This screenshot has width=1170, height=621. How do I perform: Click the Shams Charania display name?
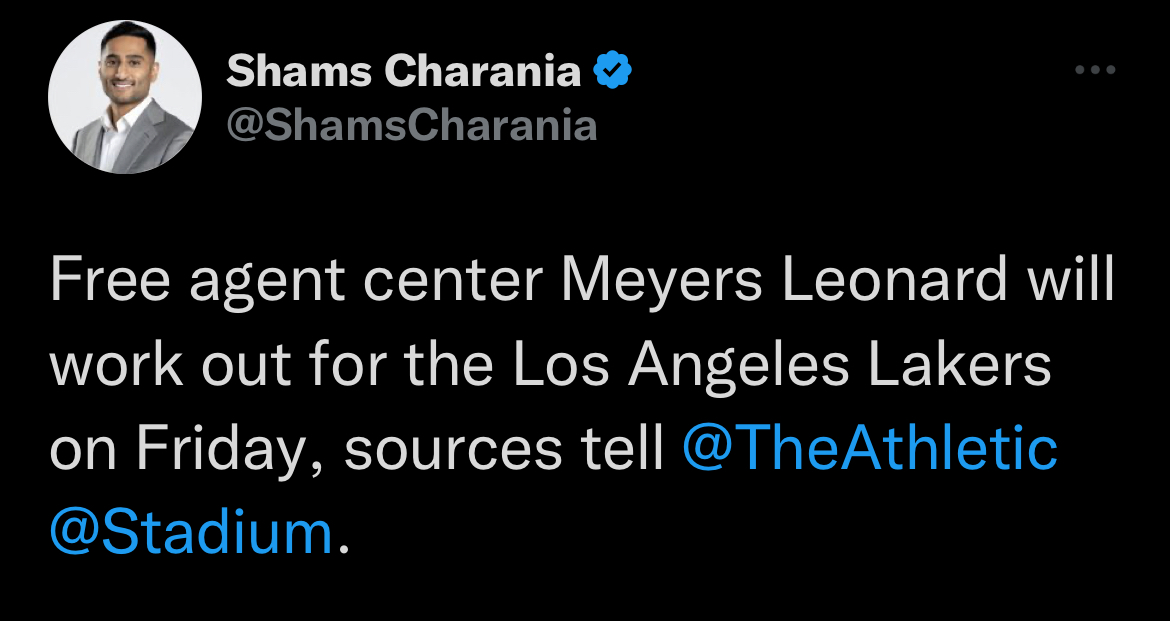404,71
